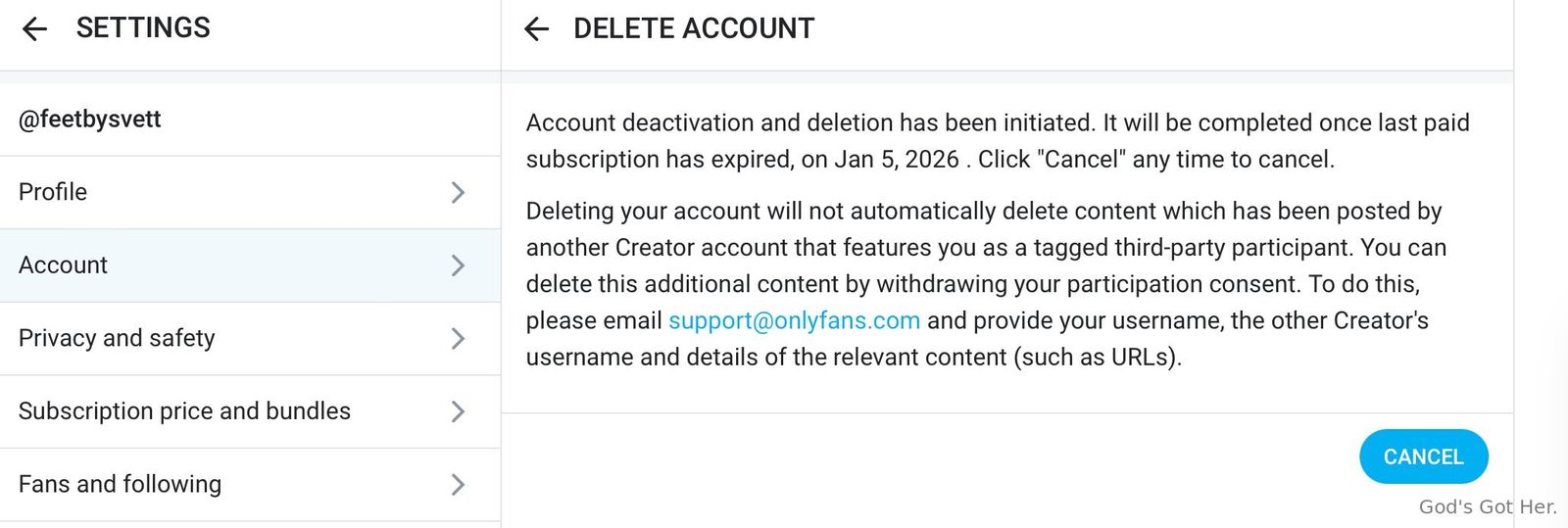Screen dimensions: 1568x528
Task: Click the back arrow beside SETTINGS
Action: tap(34, 29)
